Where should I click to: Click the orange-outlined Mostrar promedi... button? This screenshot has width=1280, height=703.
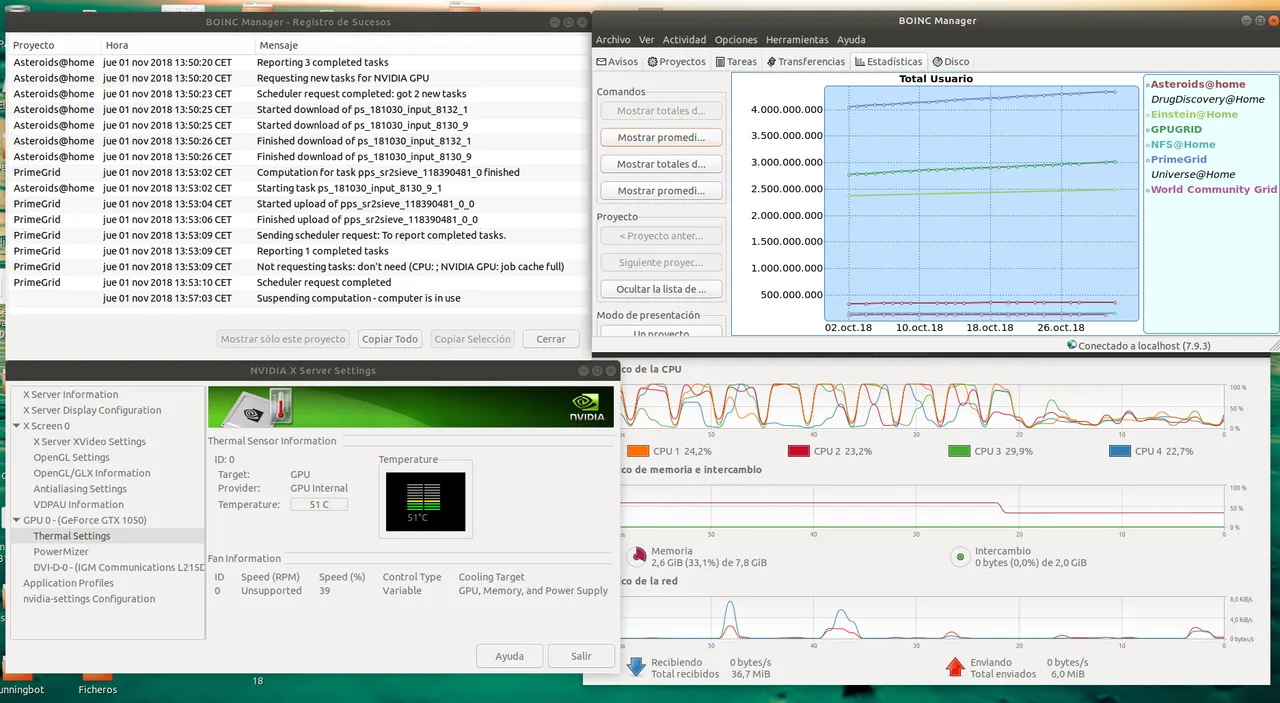661,138
